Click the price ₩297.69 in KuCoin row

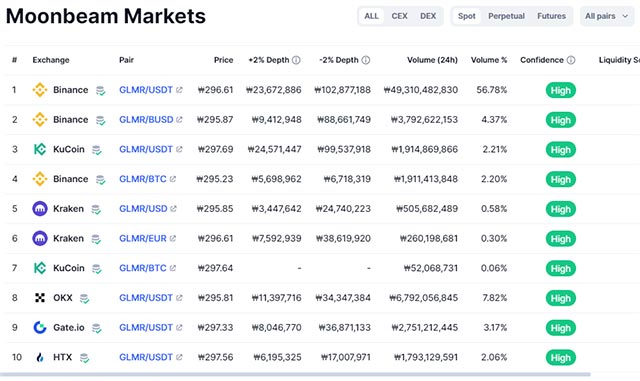(216, 149)
